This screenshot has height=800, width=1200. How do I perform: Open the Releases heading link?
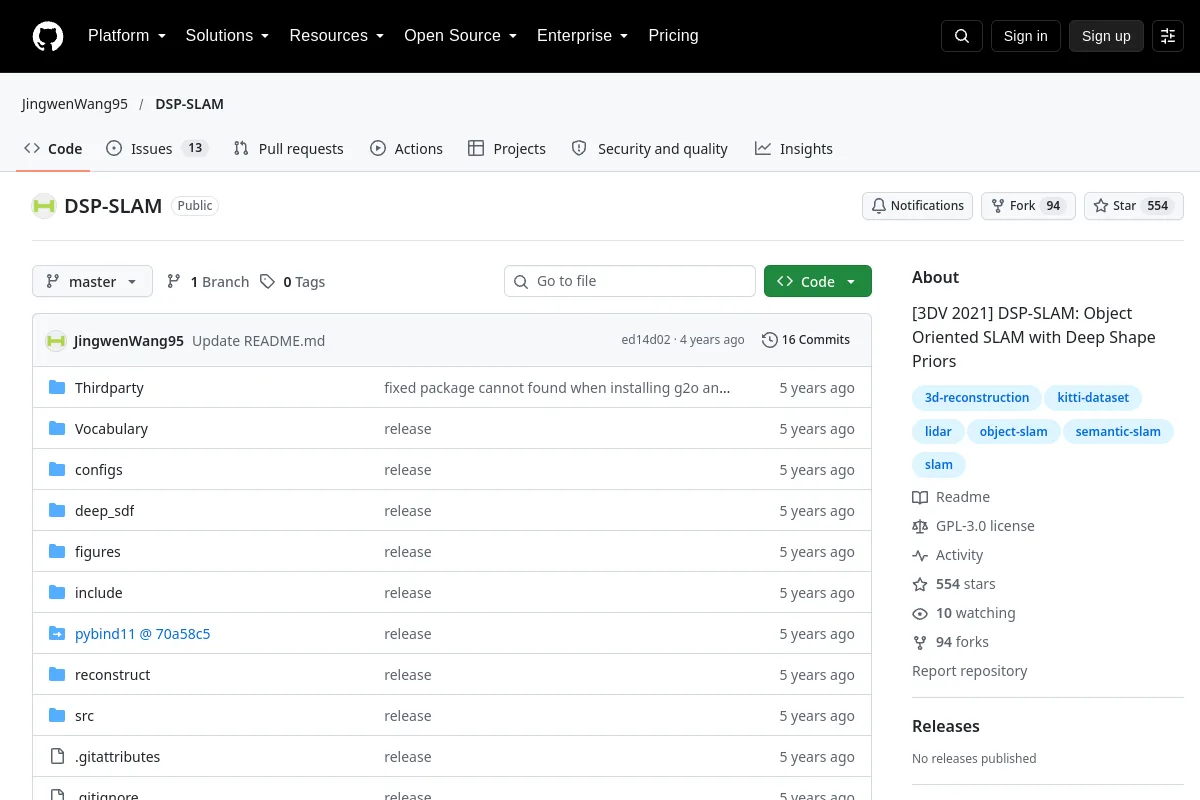point(946,726)
